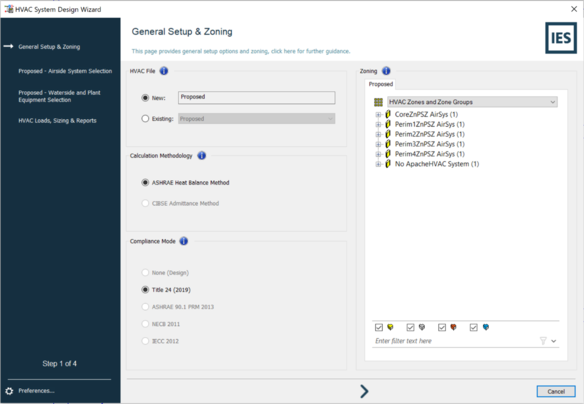This screenshot has width=584, height=404.
Task: Click the zone grid icon beside grouping dropdown
Action: (x=378, y=102)
